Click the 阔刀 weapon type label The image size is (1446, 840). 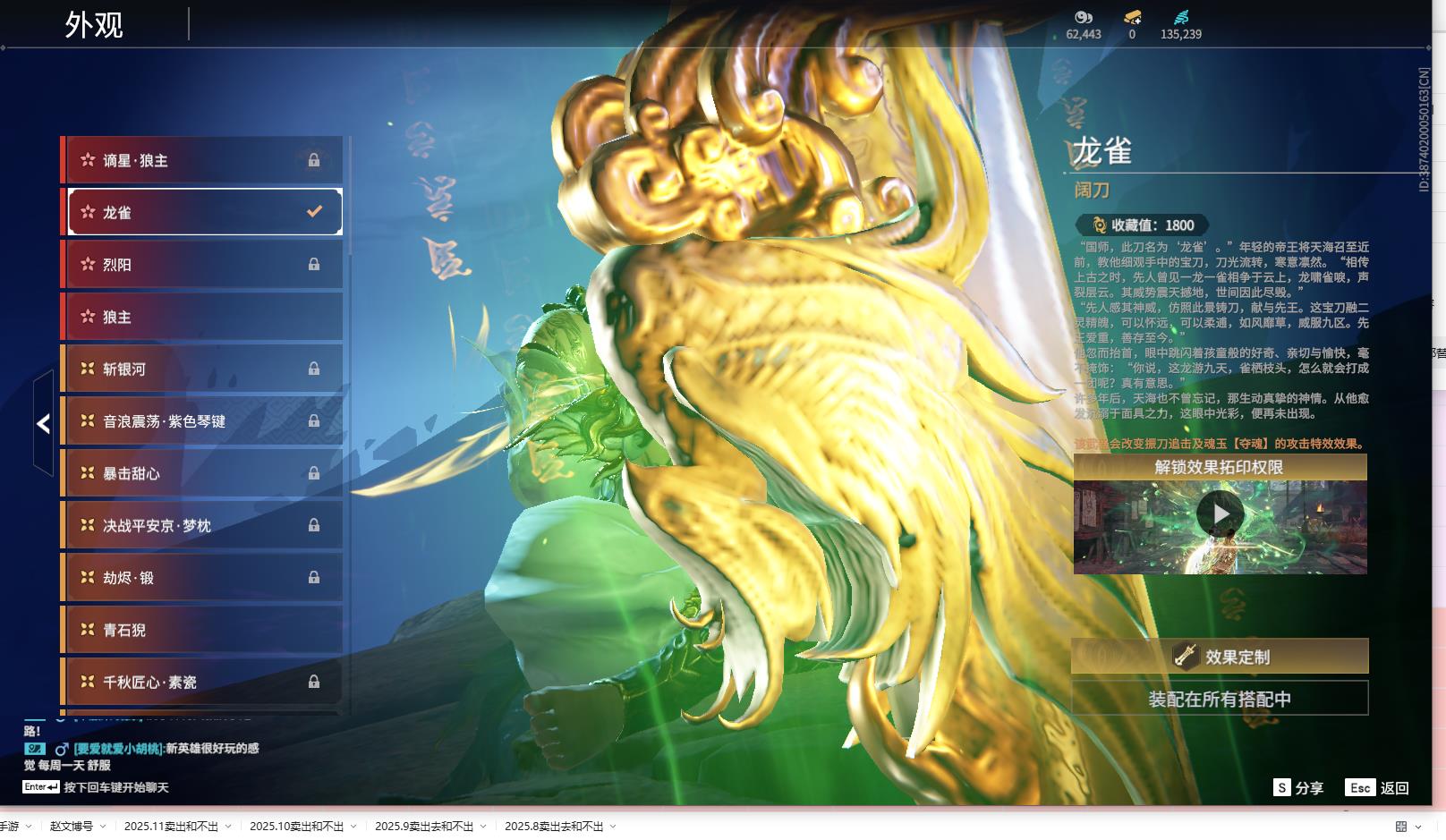1092,190
